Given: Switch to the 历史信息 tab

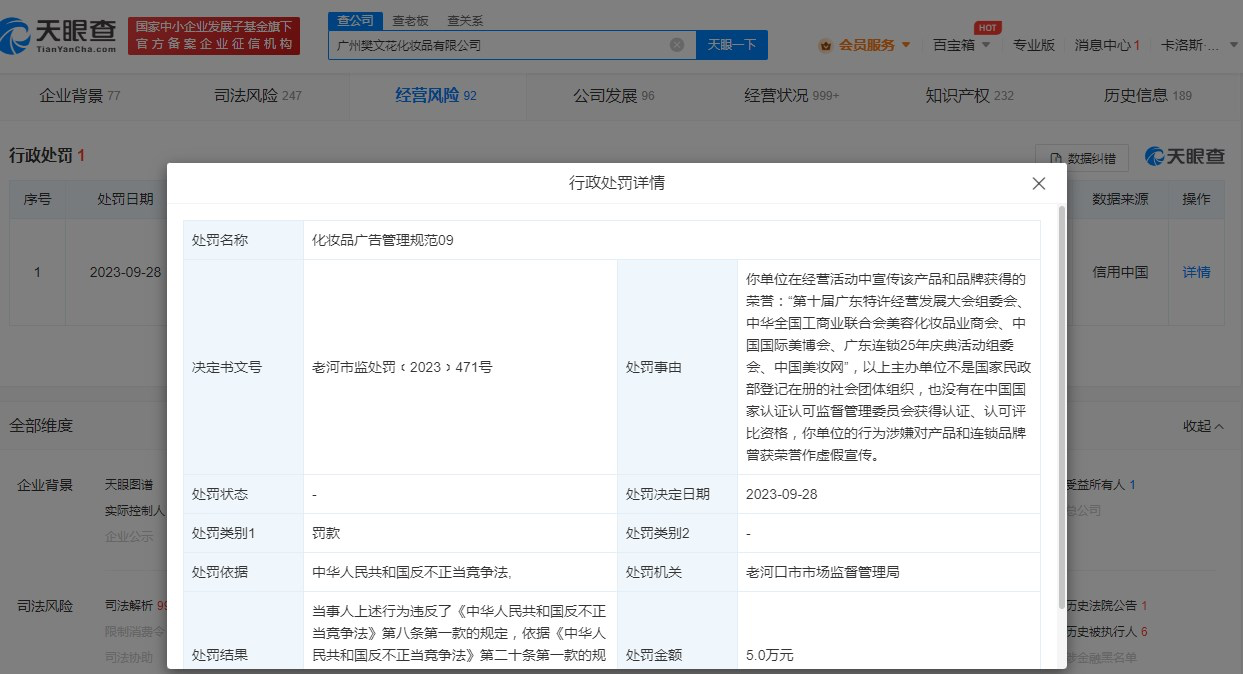Looking at the screenshot, I should pos(1147,96).
